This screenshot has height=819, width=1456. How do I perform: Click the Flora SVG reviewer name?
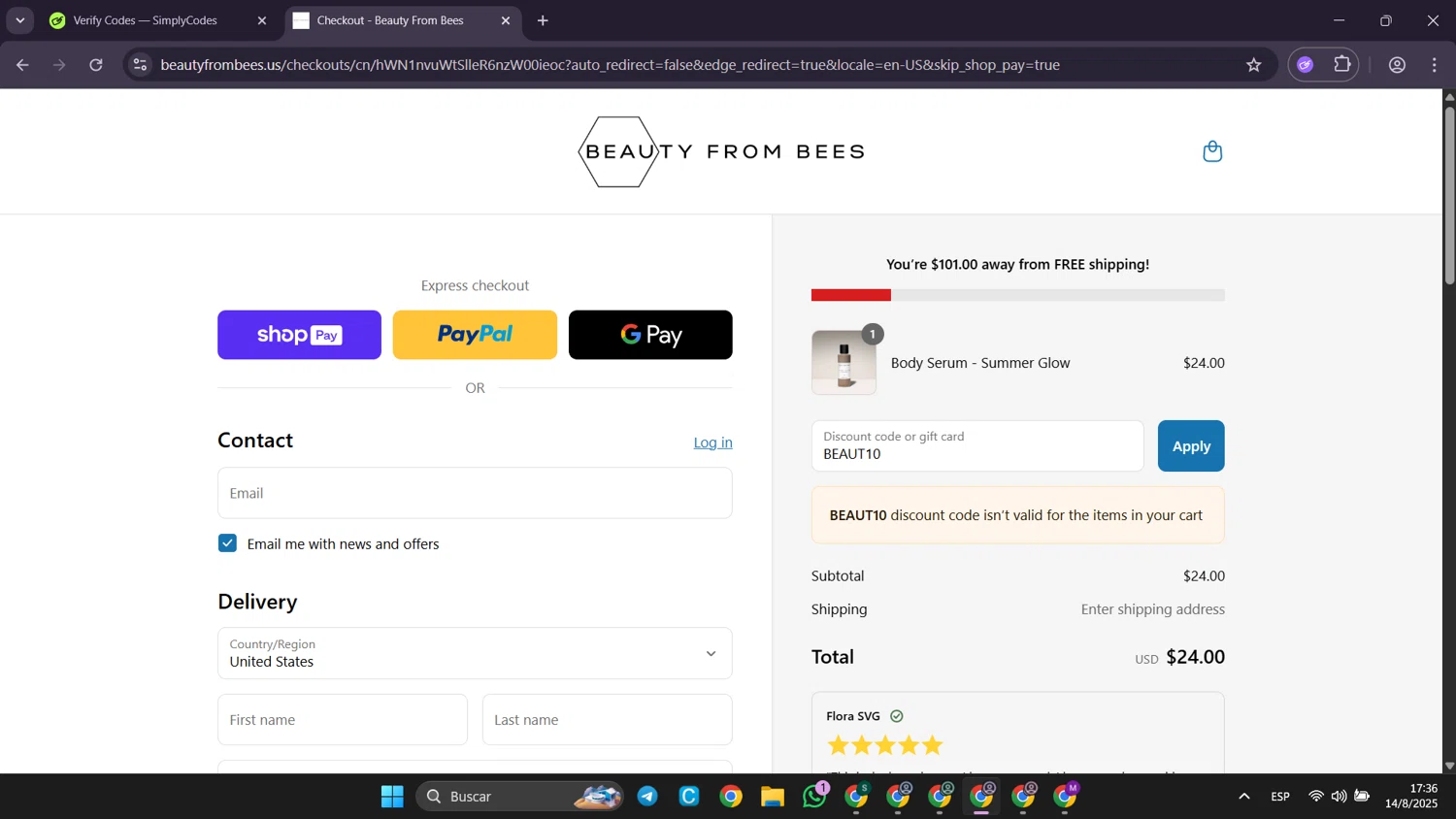point(853,716)
